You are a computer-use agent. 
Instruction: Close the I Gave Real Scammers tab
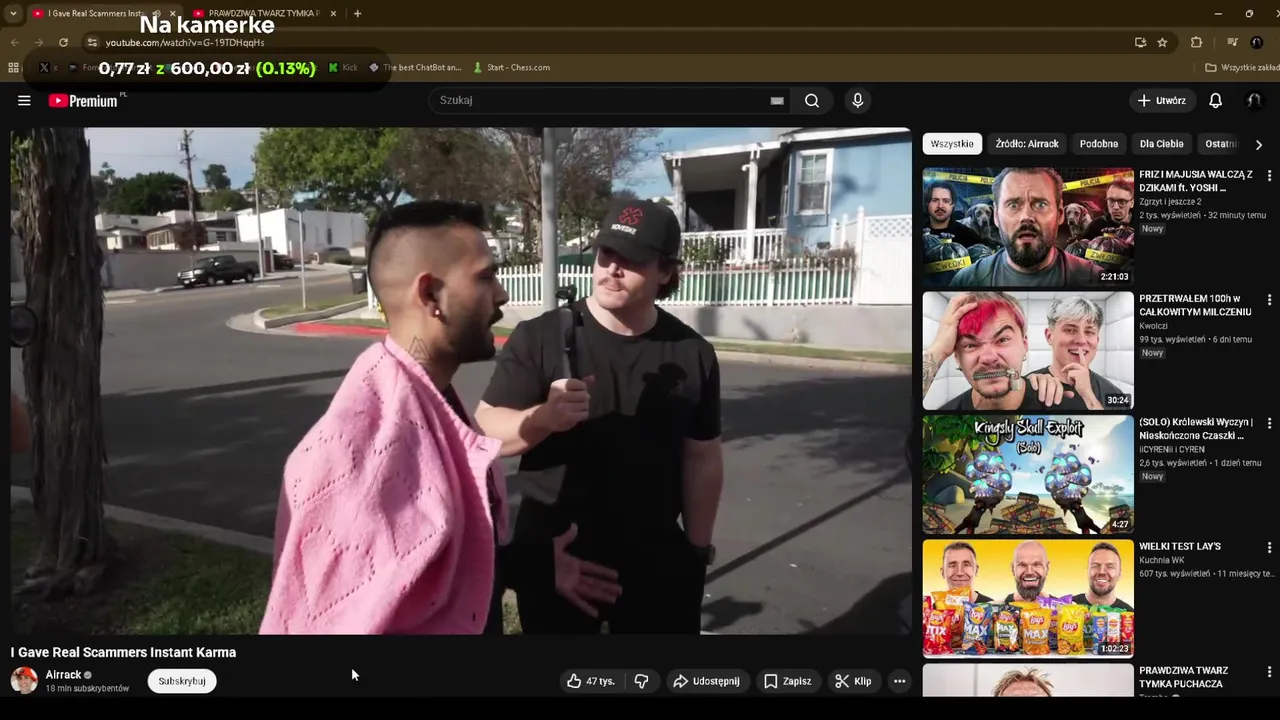coord(172,13)
